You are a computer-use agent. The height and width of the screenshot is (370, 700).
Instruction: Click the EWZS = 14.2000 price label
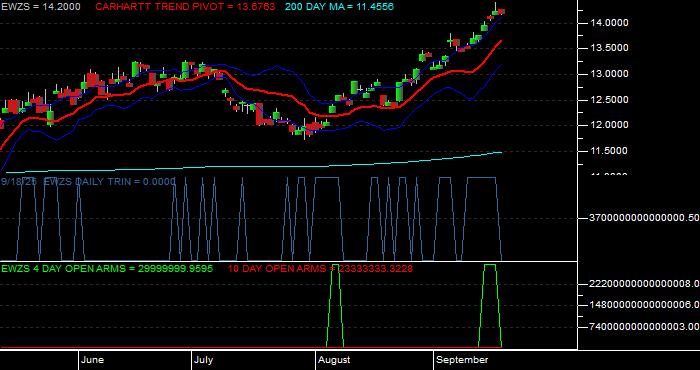41,7
